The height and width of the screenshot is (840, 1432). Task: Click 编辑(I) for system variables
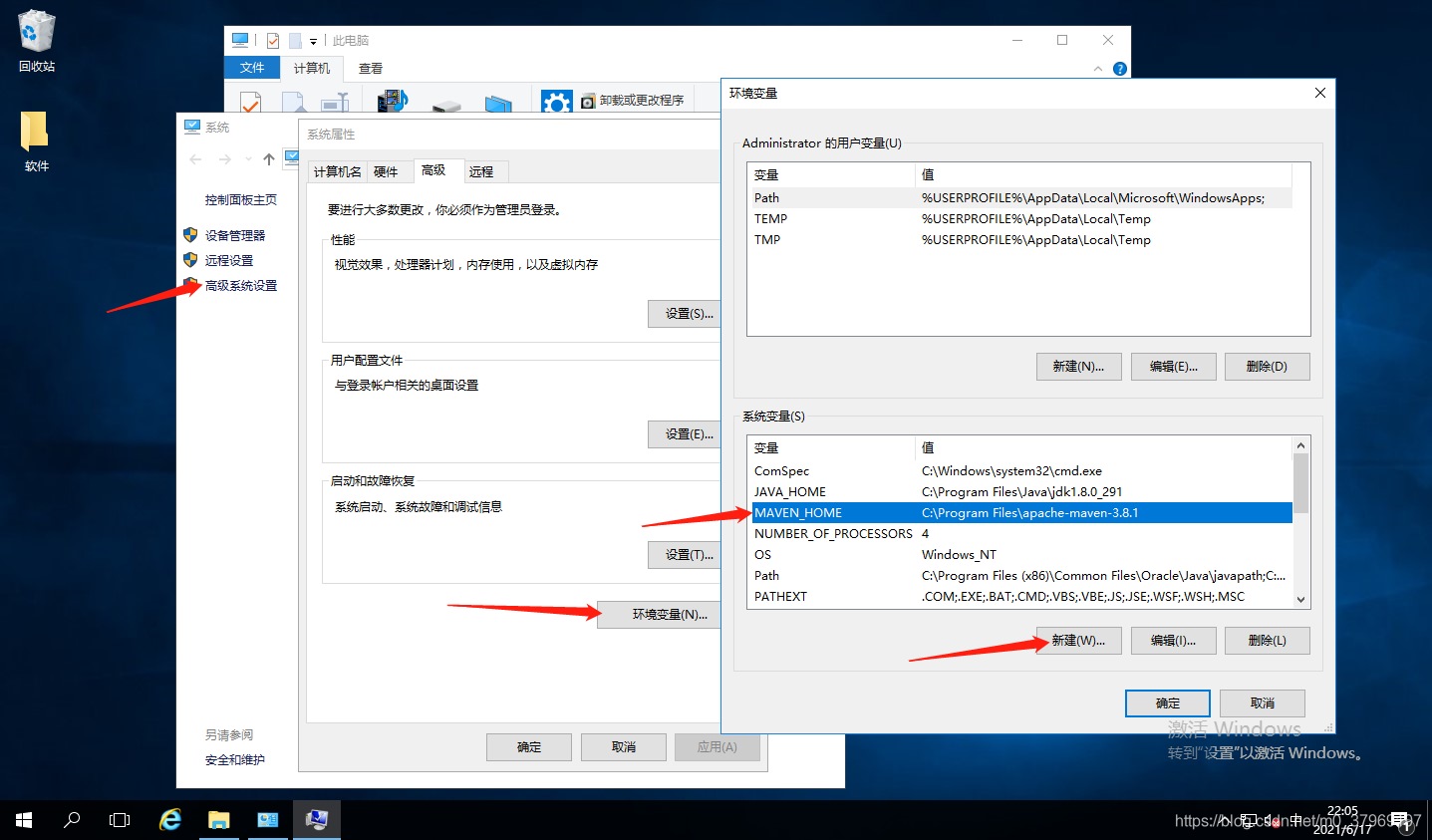point(1174,641)
